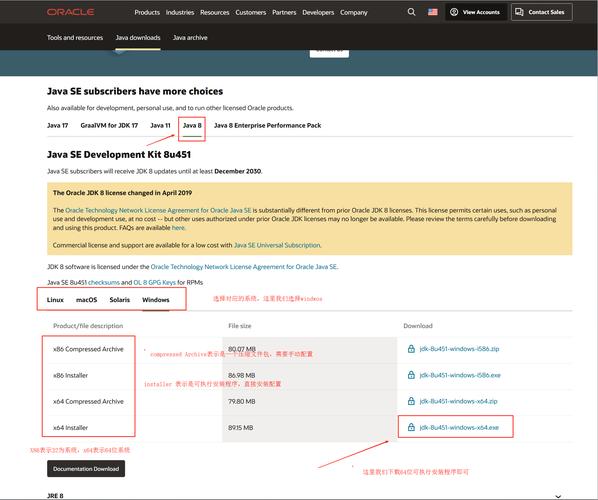
Task: Open the OL 8 GPG Keys link
Action: [x=154, y=282]
